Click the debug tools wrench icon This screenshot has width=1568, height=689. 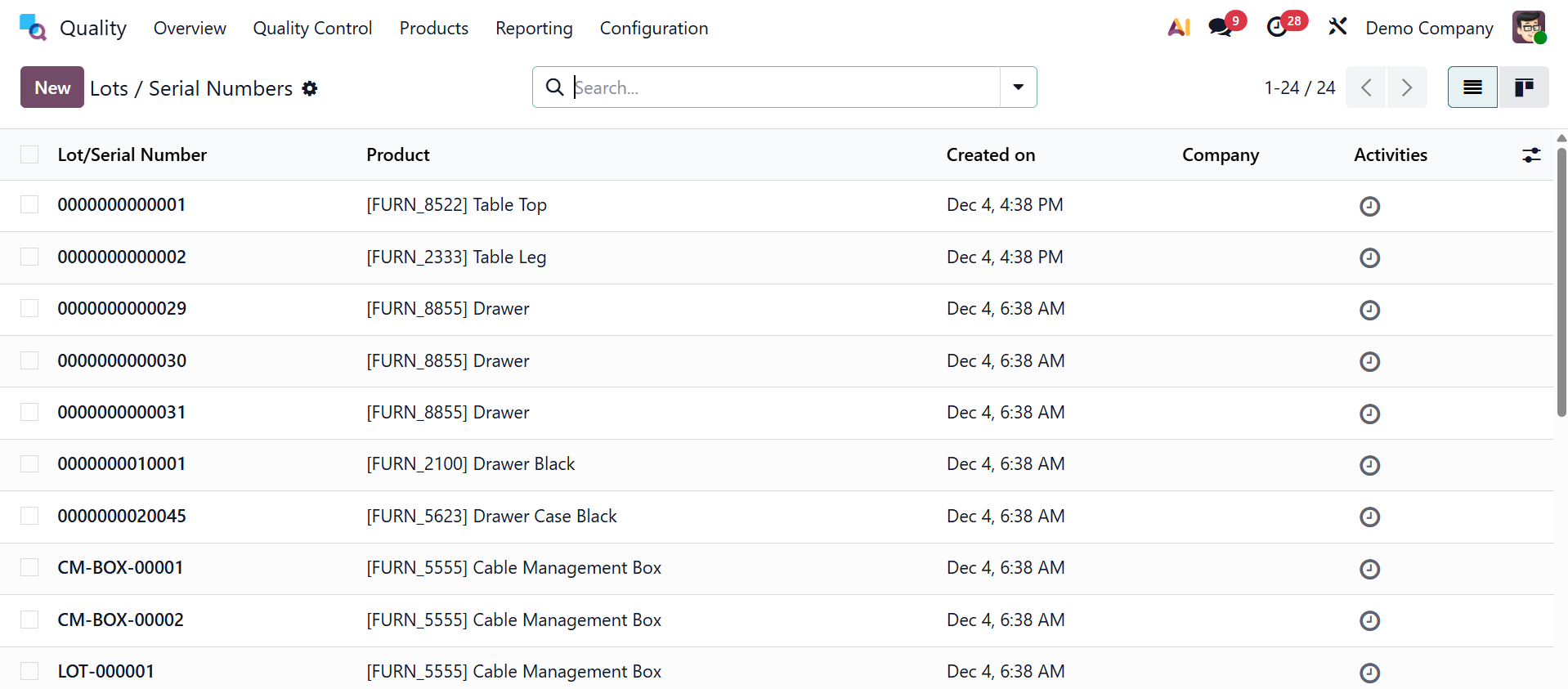pos(1337,28)
